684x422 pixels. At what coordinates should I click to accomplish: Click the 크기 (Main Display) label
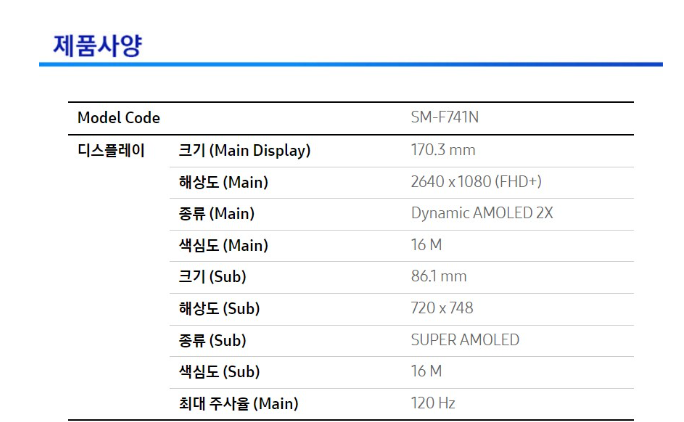pos(244,151)
